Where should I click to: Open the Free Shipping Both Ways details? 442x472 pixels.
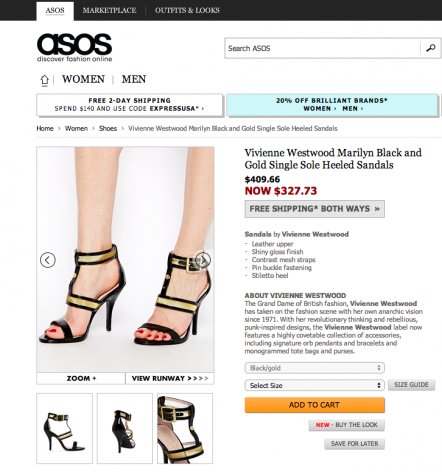pos(314,209)
